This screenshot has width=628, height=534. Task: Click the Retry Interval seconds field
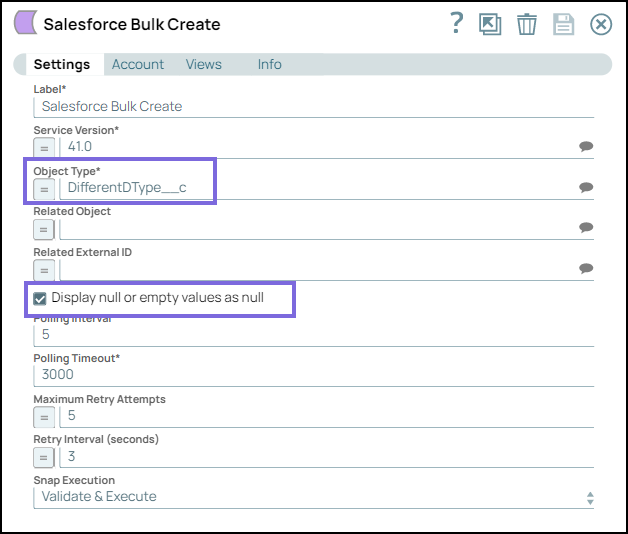tap(326, 457)
